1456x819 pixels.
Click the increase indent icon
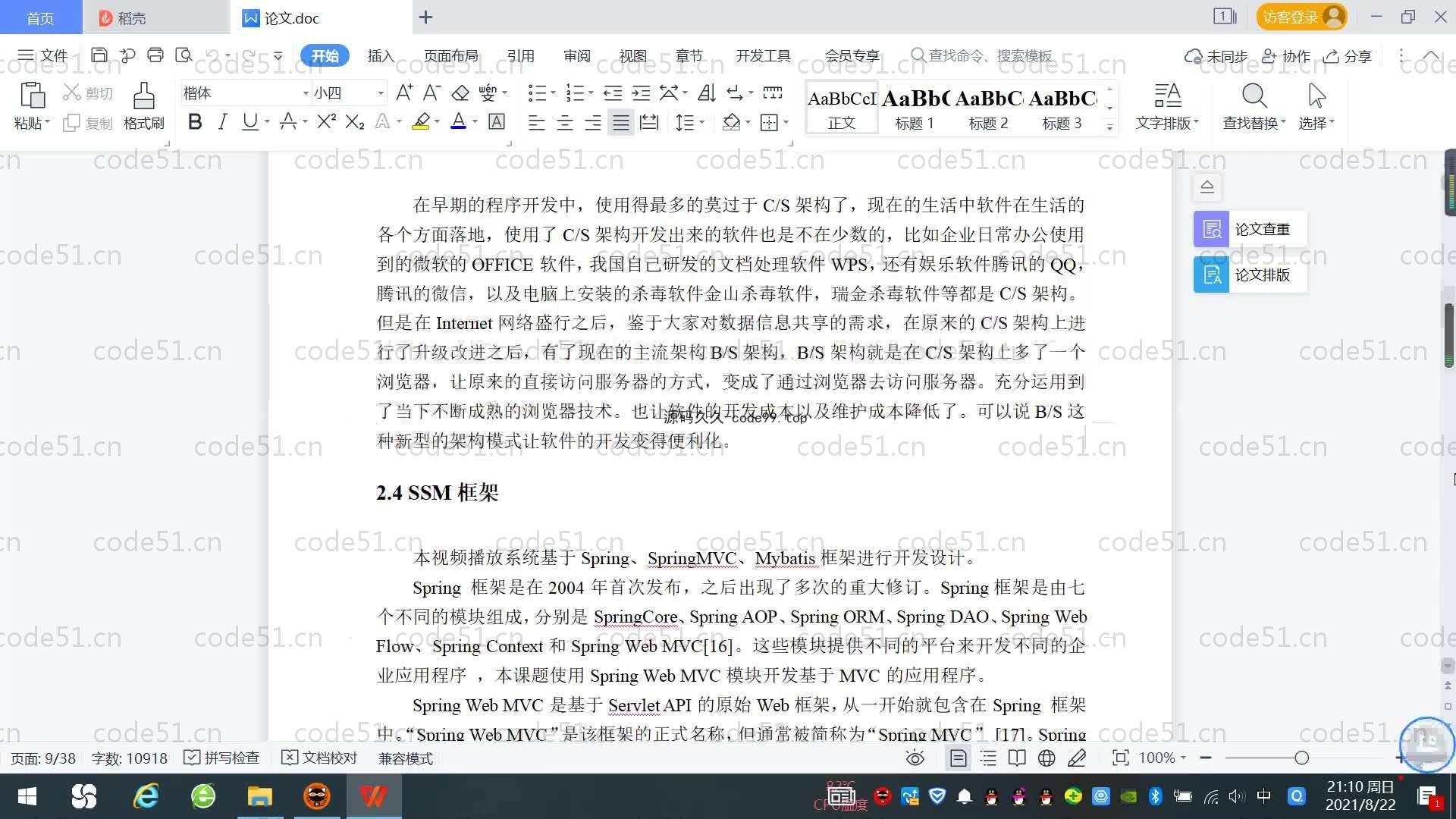tap(641, 93)
